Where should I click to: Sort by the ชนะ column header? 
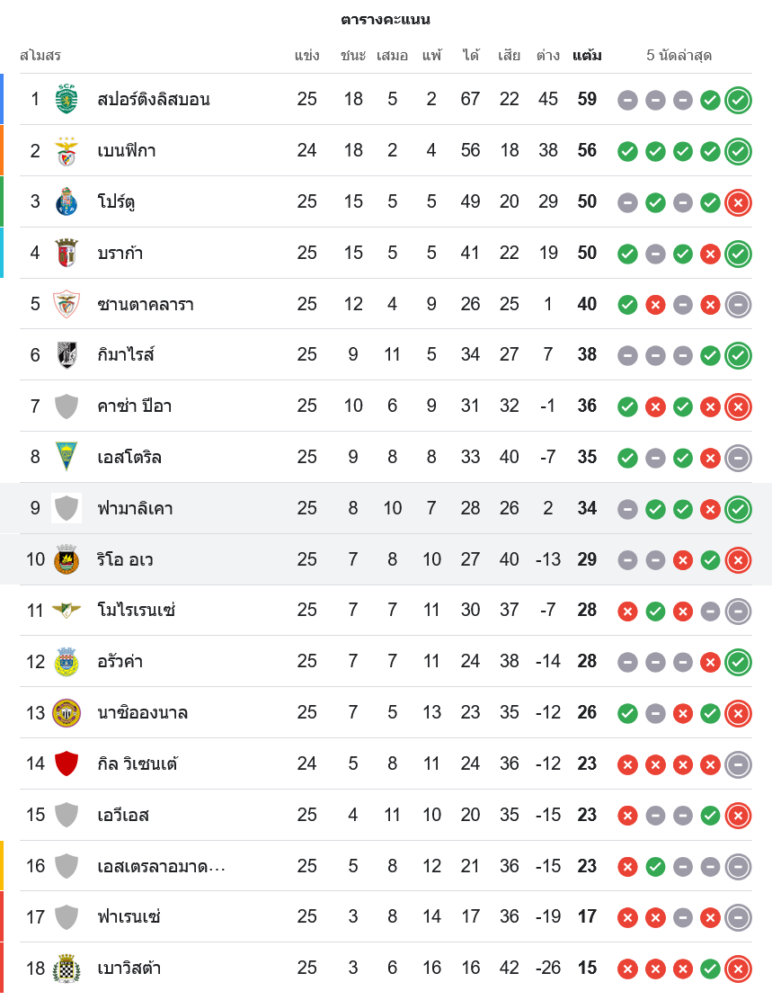pos(353,55)
